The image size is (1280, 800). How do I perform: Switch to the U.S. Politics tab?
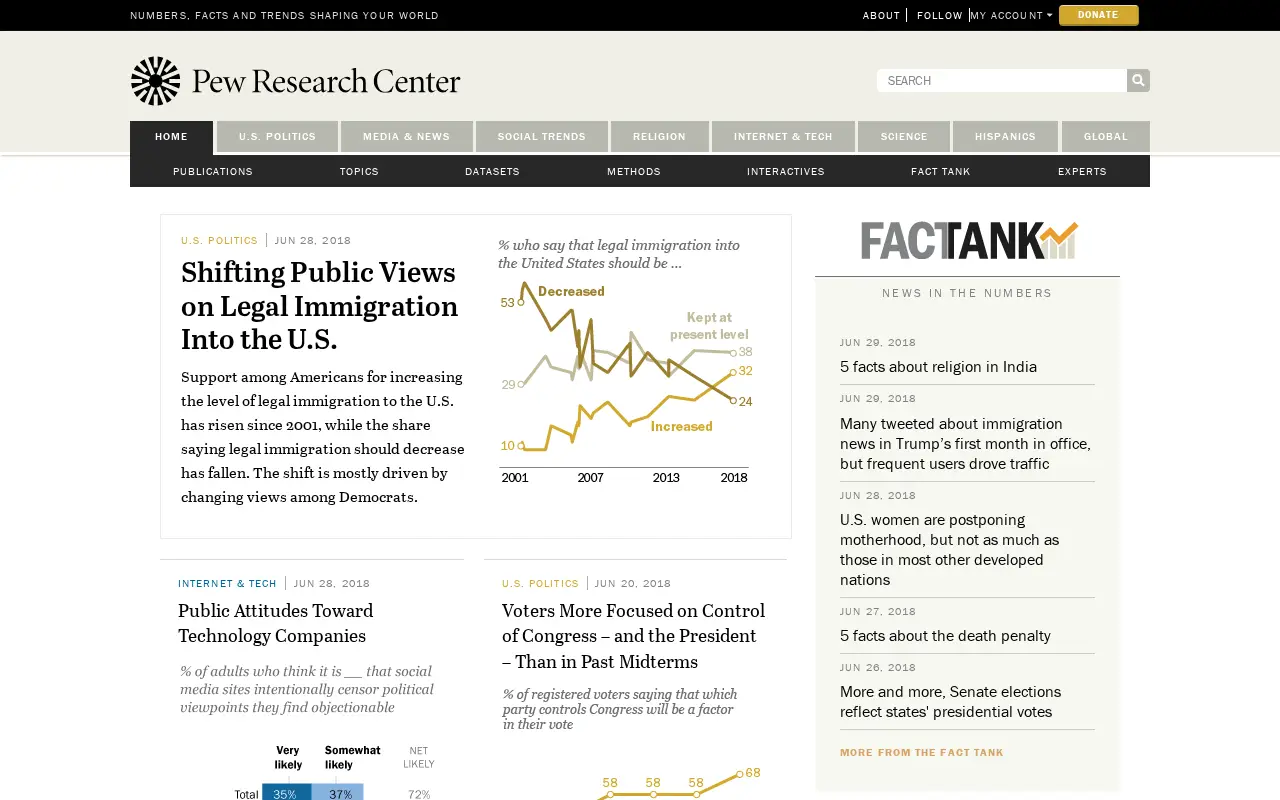277,137
